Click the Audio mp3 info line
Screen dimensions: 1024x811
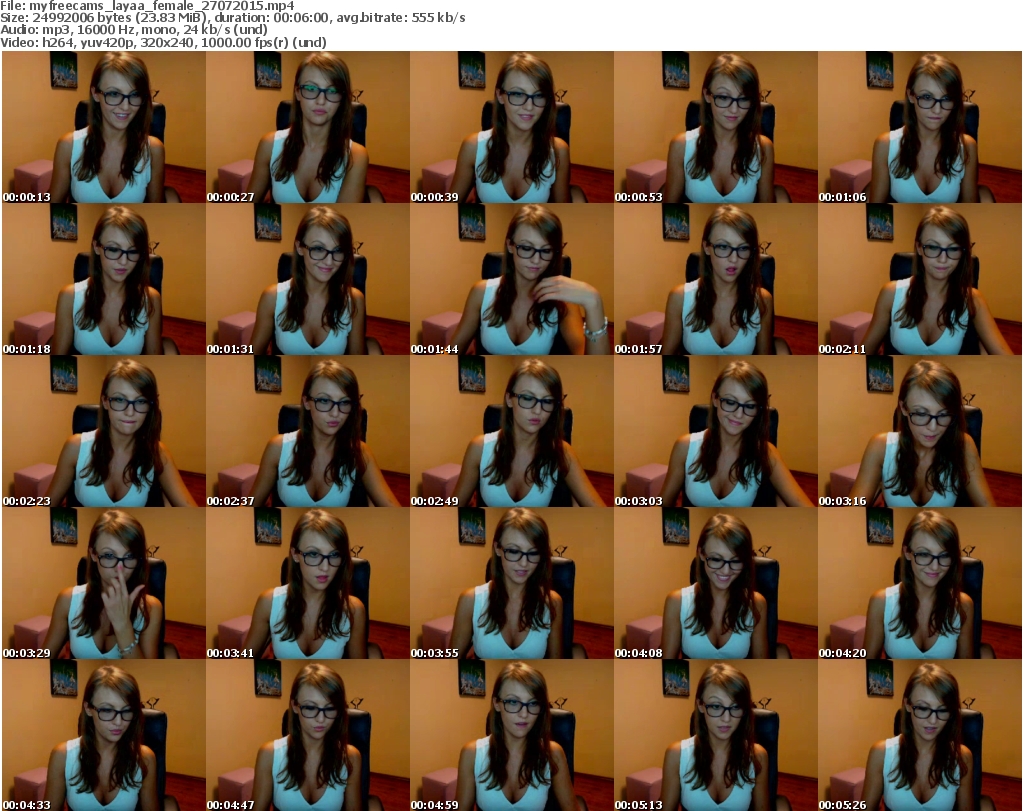point(134,30)
